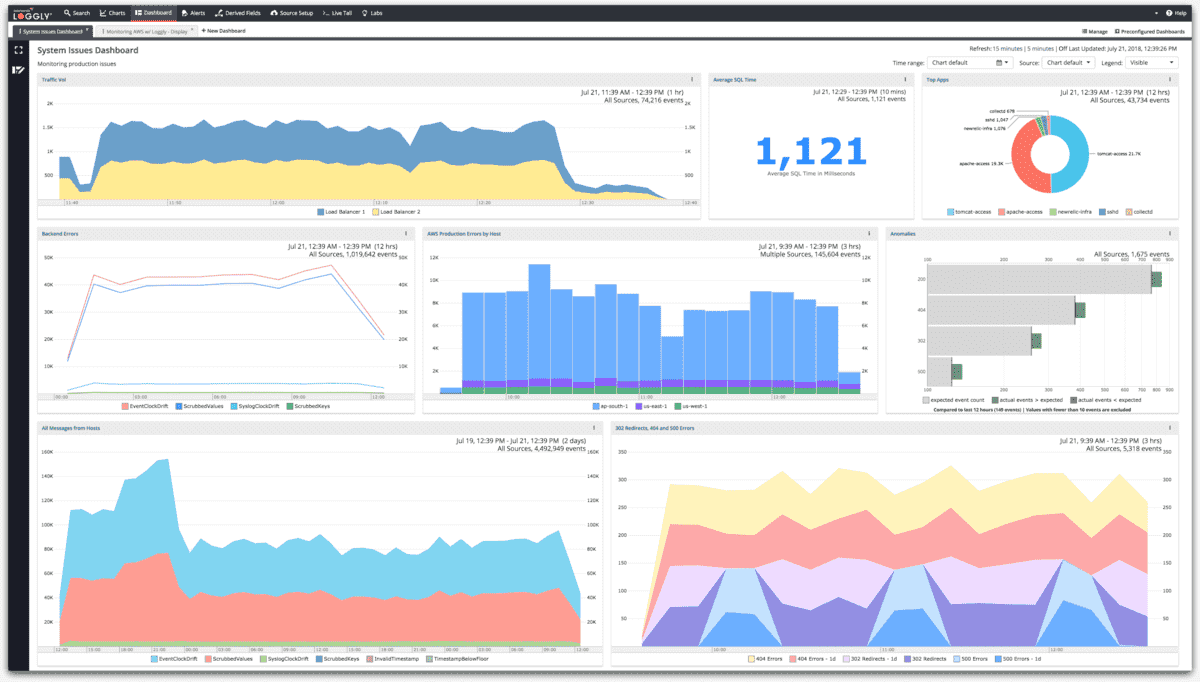Click the fullscreen icon in the left sidebar

click(18, 50)
